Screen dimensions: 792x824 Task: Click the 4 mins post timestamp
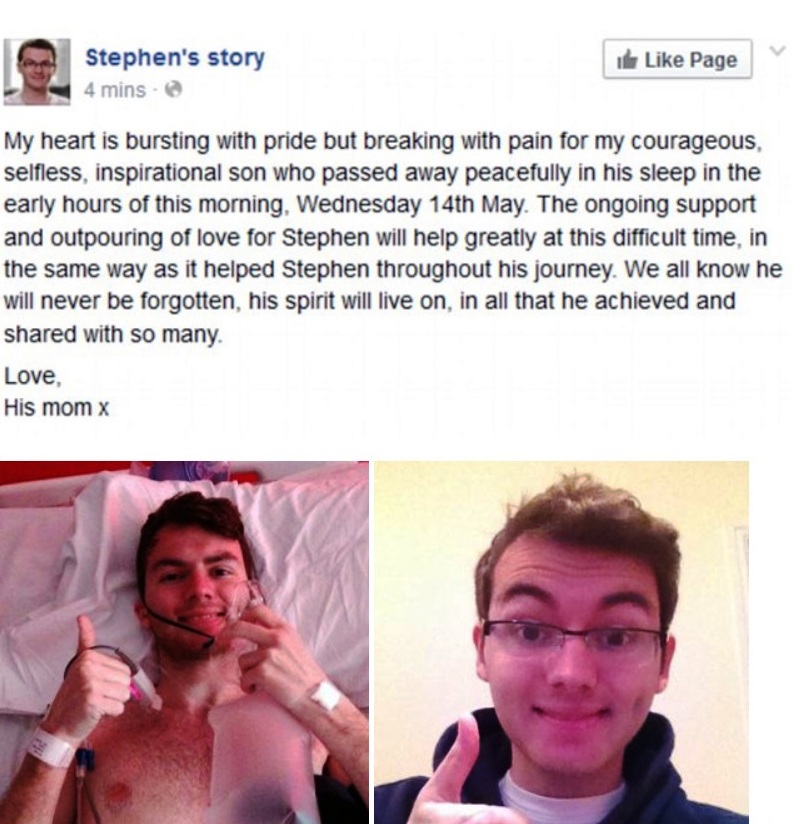(x=115, y=90)
